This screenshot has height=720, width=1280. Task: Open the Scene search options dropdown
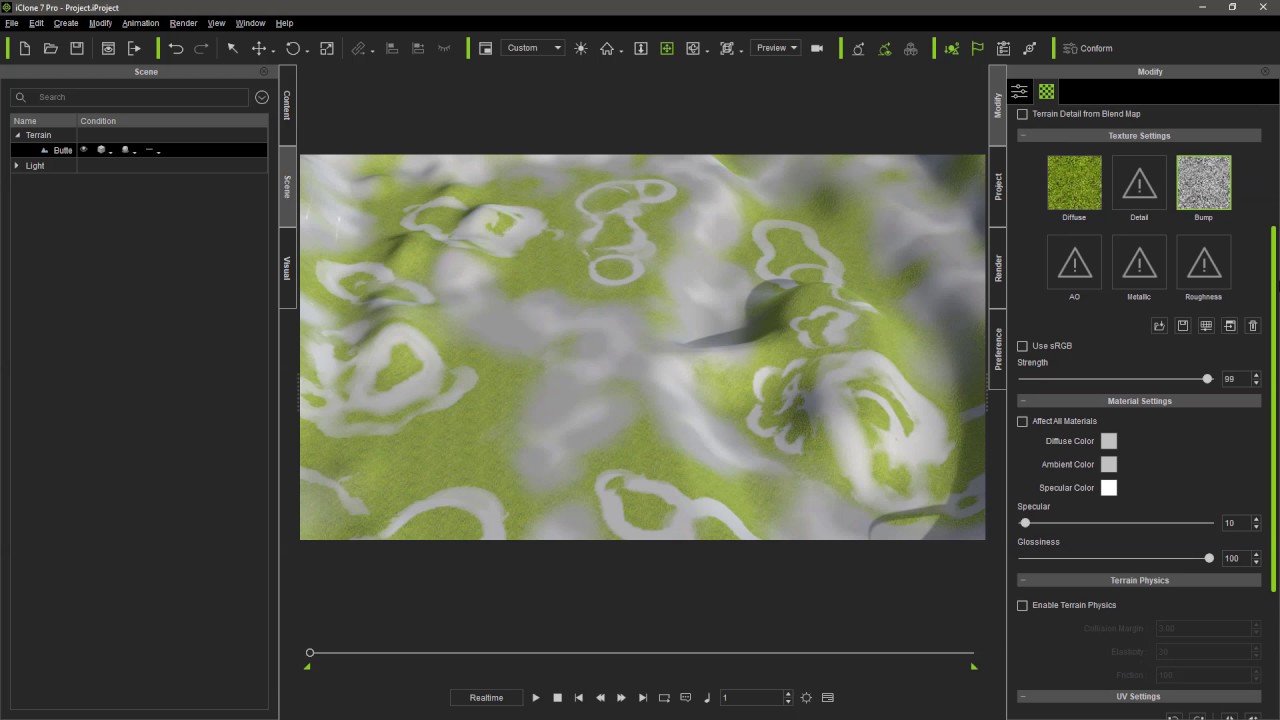(262, 97)
